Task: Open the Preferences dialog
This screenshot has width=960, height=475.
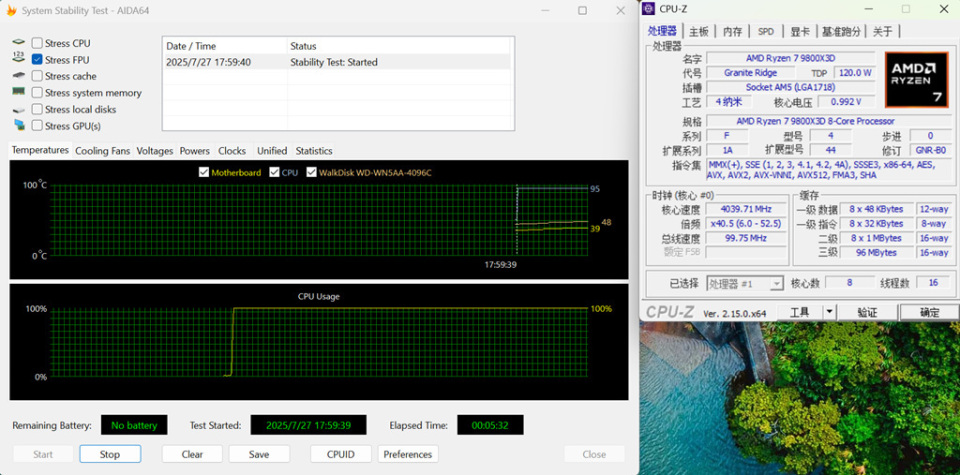Action: tap(408, 454)
